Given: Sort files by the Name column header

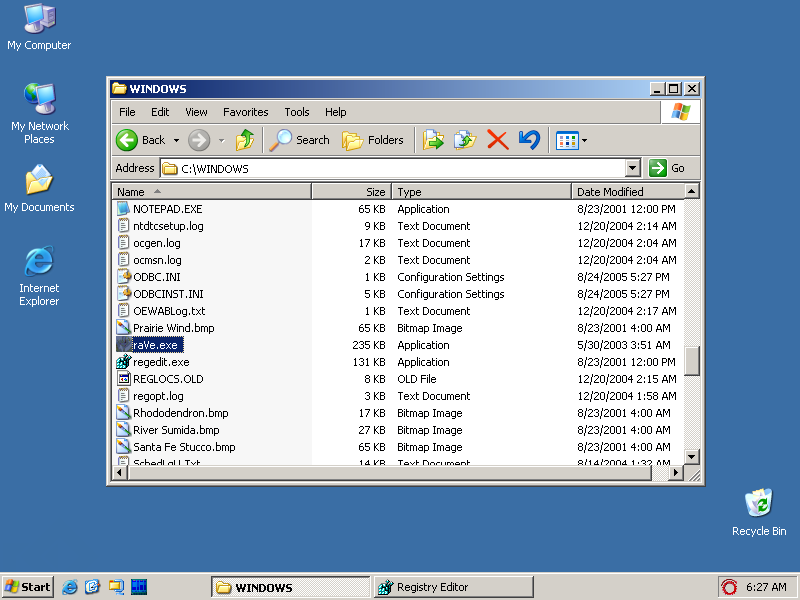Looking at the screenshot, I should [212, 192].
